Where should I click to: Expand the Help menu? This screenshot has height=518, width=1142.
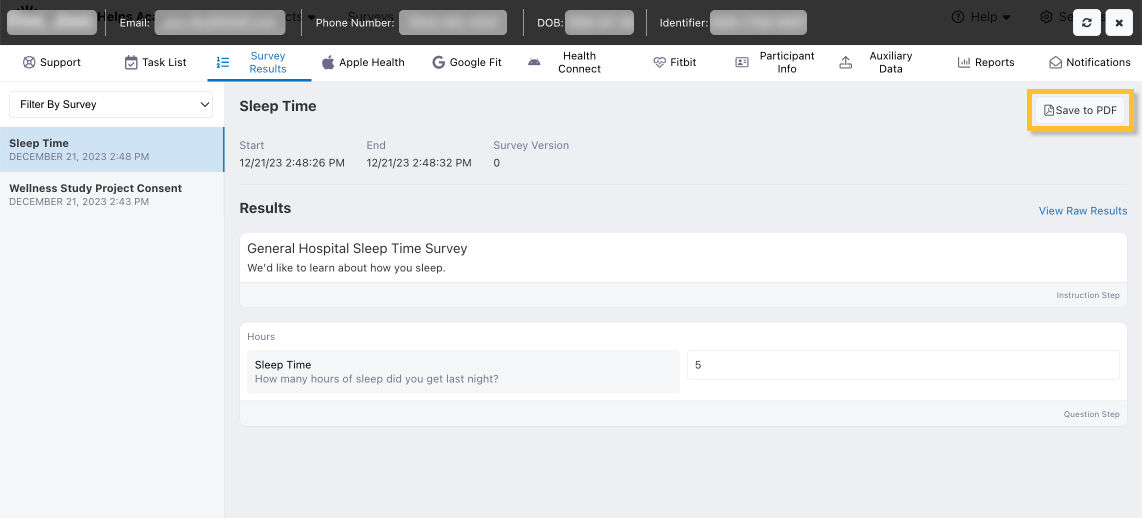click(x=980, y=17)
